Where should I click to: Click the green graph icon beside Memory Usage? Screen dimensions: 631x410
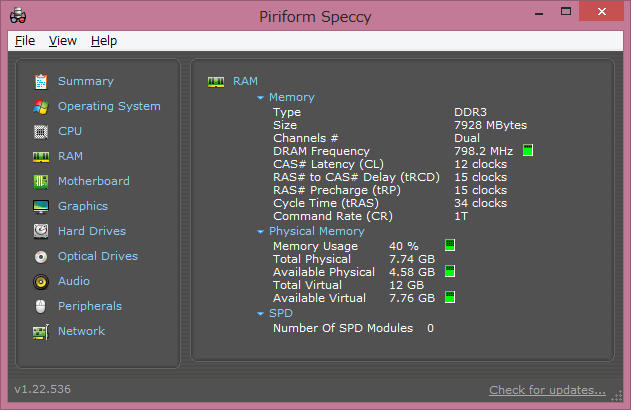[x=450, y=245]
